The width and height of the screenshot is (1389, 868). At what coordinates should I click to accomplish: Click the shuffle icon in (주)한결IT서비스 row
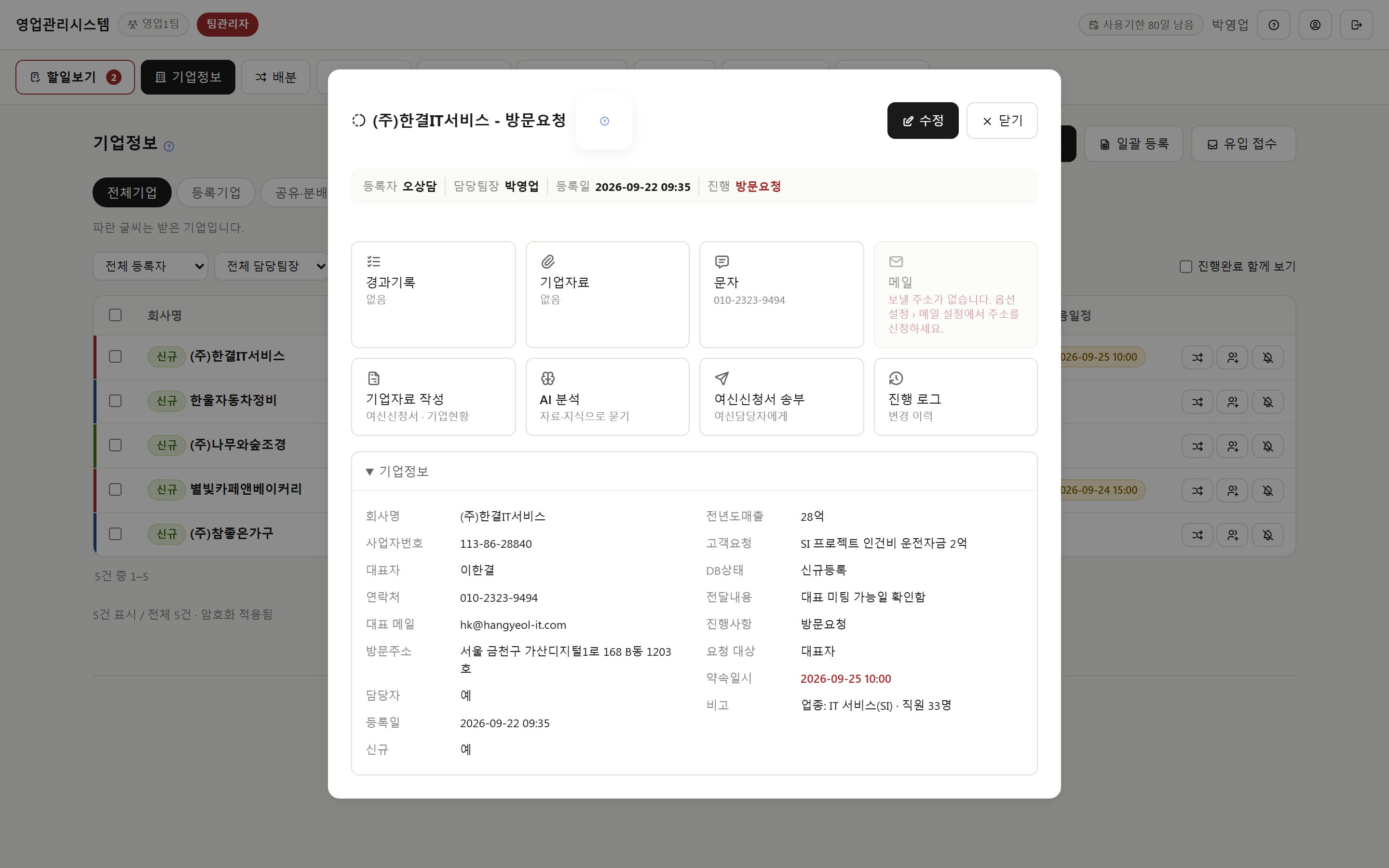1198,357
